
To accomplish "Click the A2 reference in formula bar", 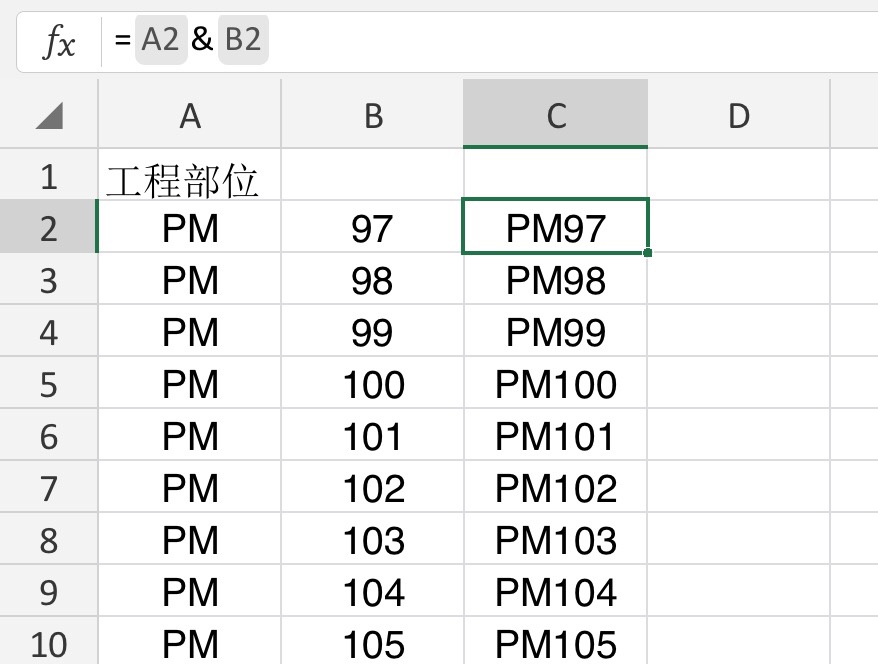I will 160,41.
